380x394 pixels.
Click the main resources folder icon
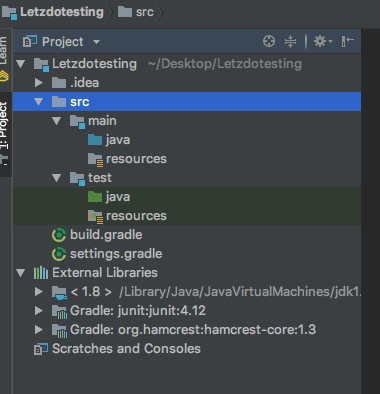[95, 159]
